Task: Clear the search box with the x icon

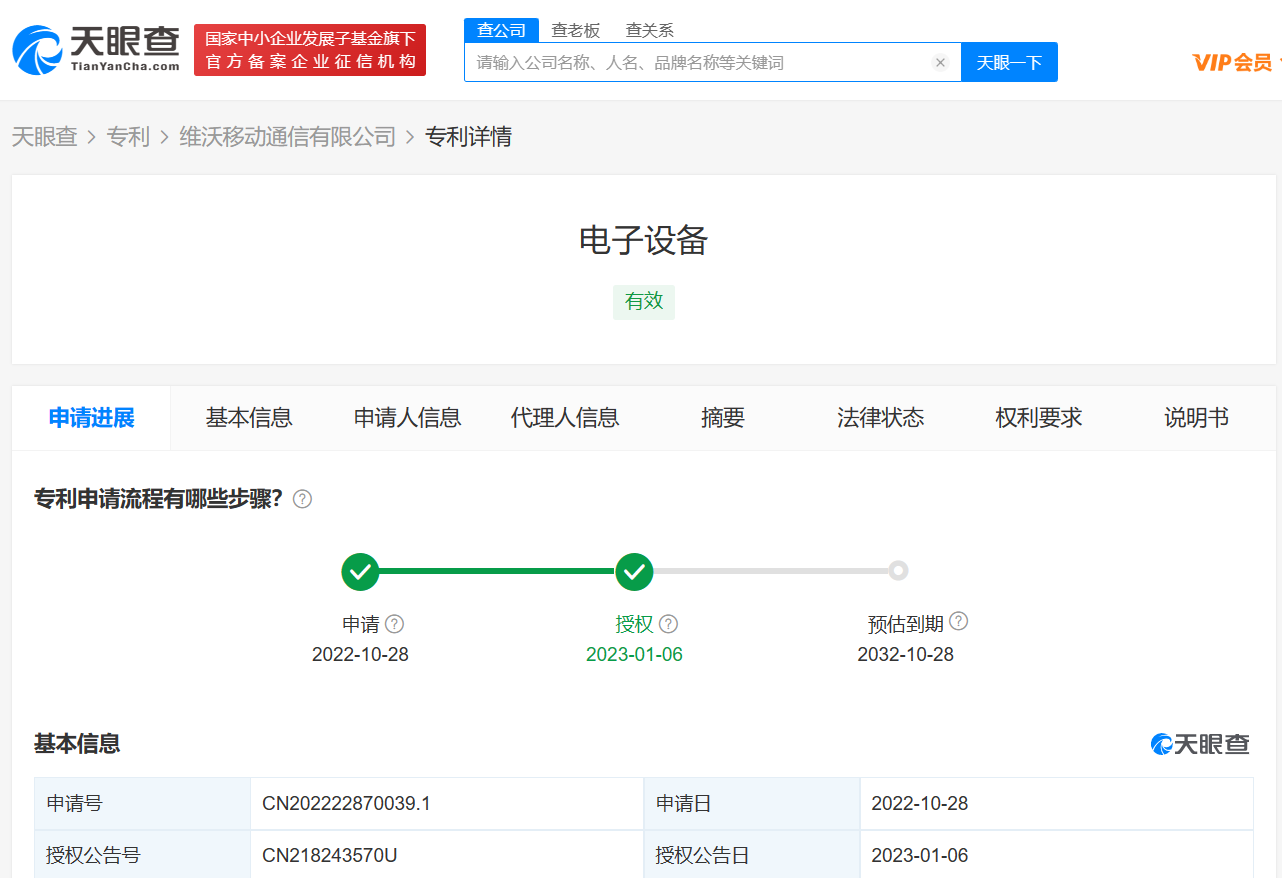Action: [940, 62]
